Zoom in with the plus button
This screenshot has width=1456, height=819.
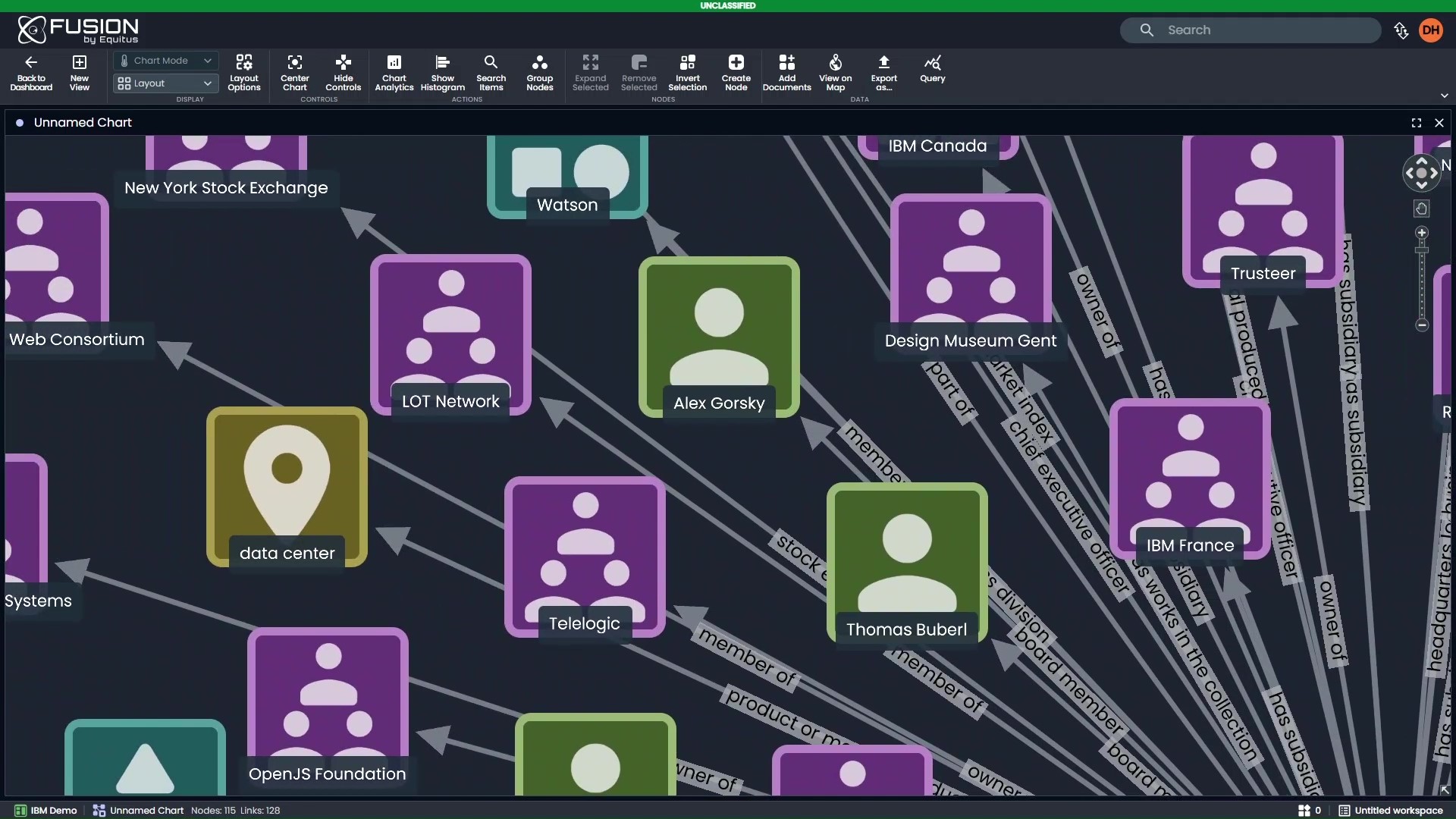pyautogui.click(x=1422, y=233)
